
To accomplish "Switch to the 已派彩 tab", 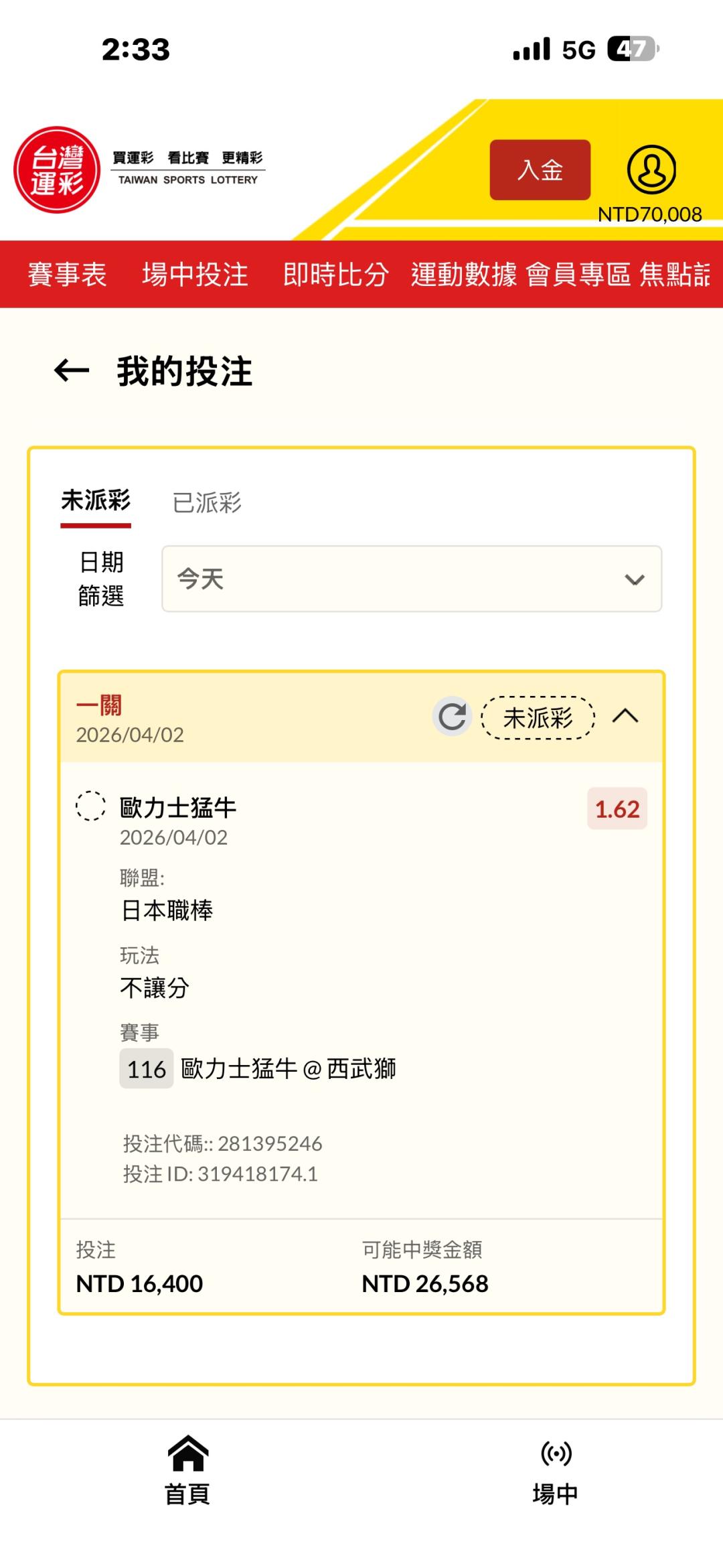I will (x=207, y=502).
